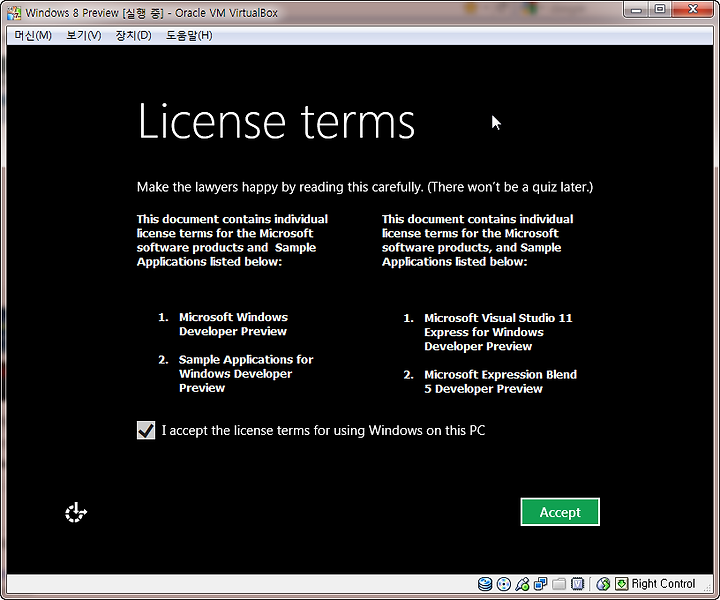This screenshot has width=720, height=600.
Task: Click the window resize grip in status bar
Action: pos(708,588)
